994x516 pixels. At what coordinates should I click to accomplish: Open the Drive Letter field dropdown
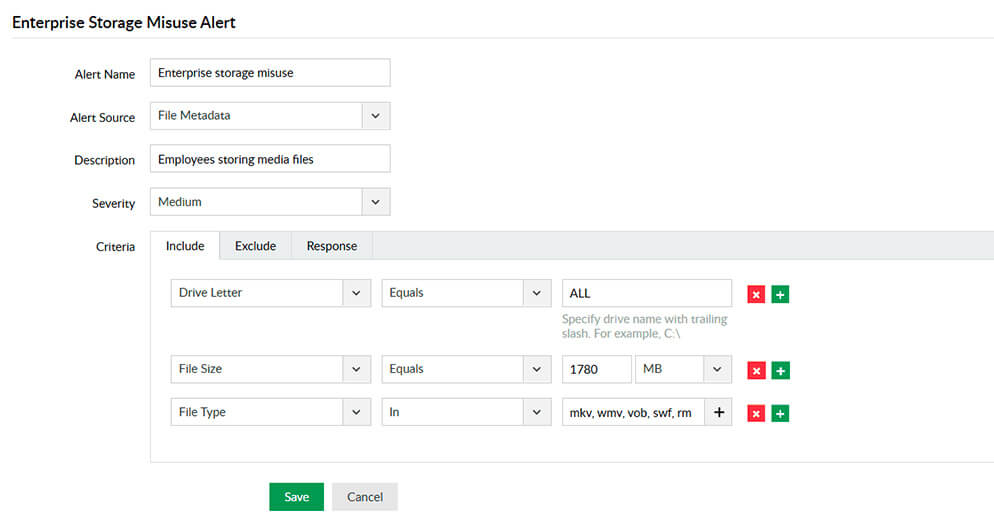tap(357, 293)
